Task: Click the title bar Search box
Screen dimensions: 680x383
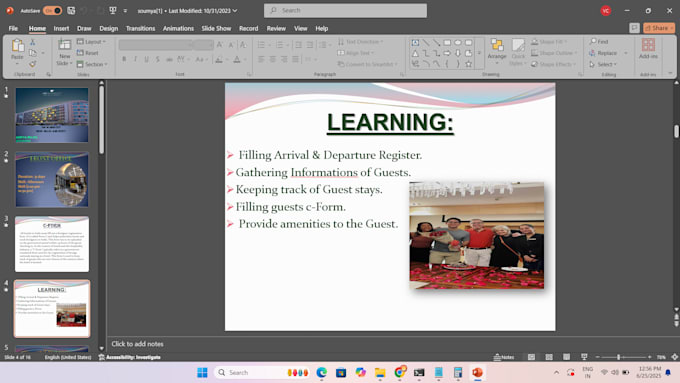Action: tap(345, 10)
